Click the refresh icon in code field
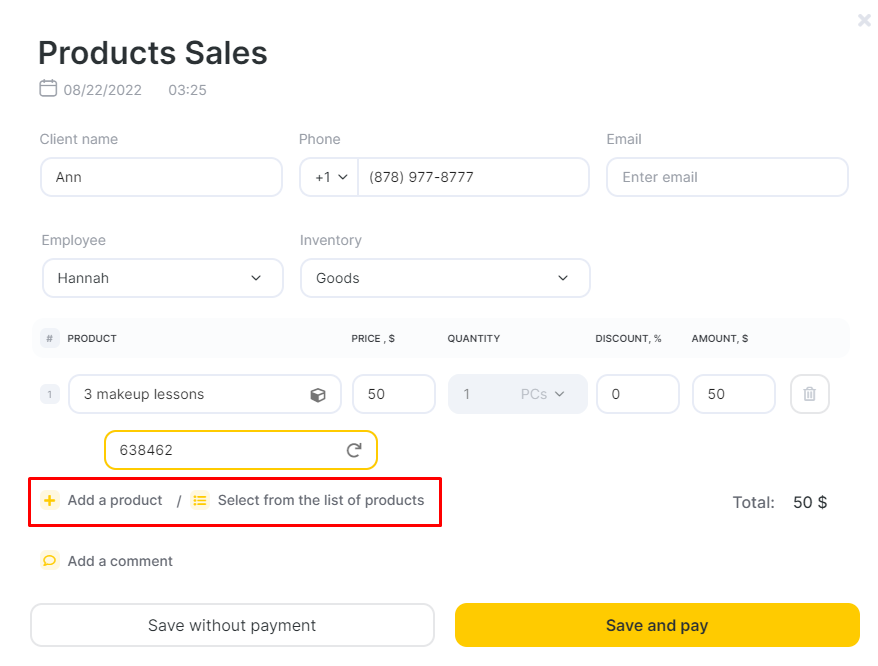878x666 pixels. click(354, 450)
